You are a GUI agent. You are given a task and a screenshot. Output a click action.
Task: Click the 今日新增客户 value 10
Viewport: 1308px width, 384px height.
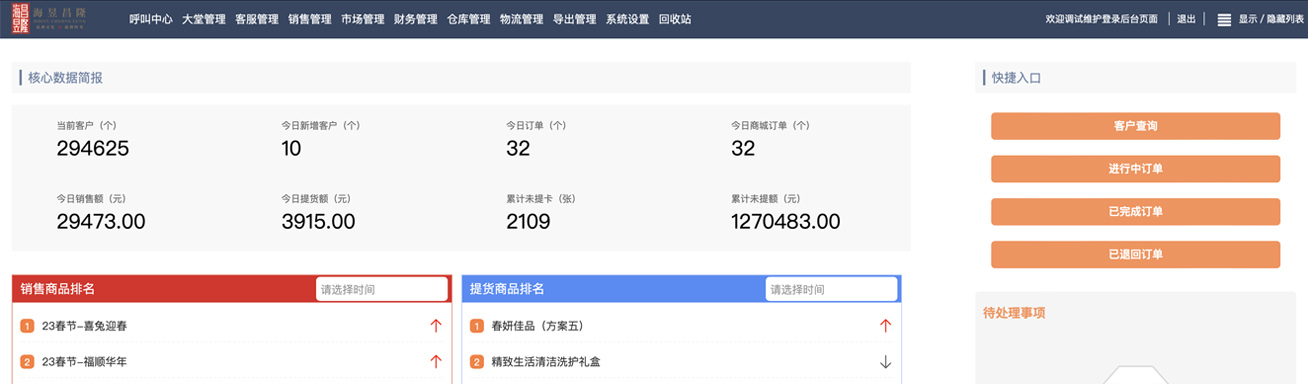point(291,149)
